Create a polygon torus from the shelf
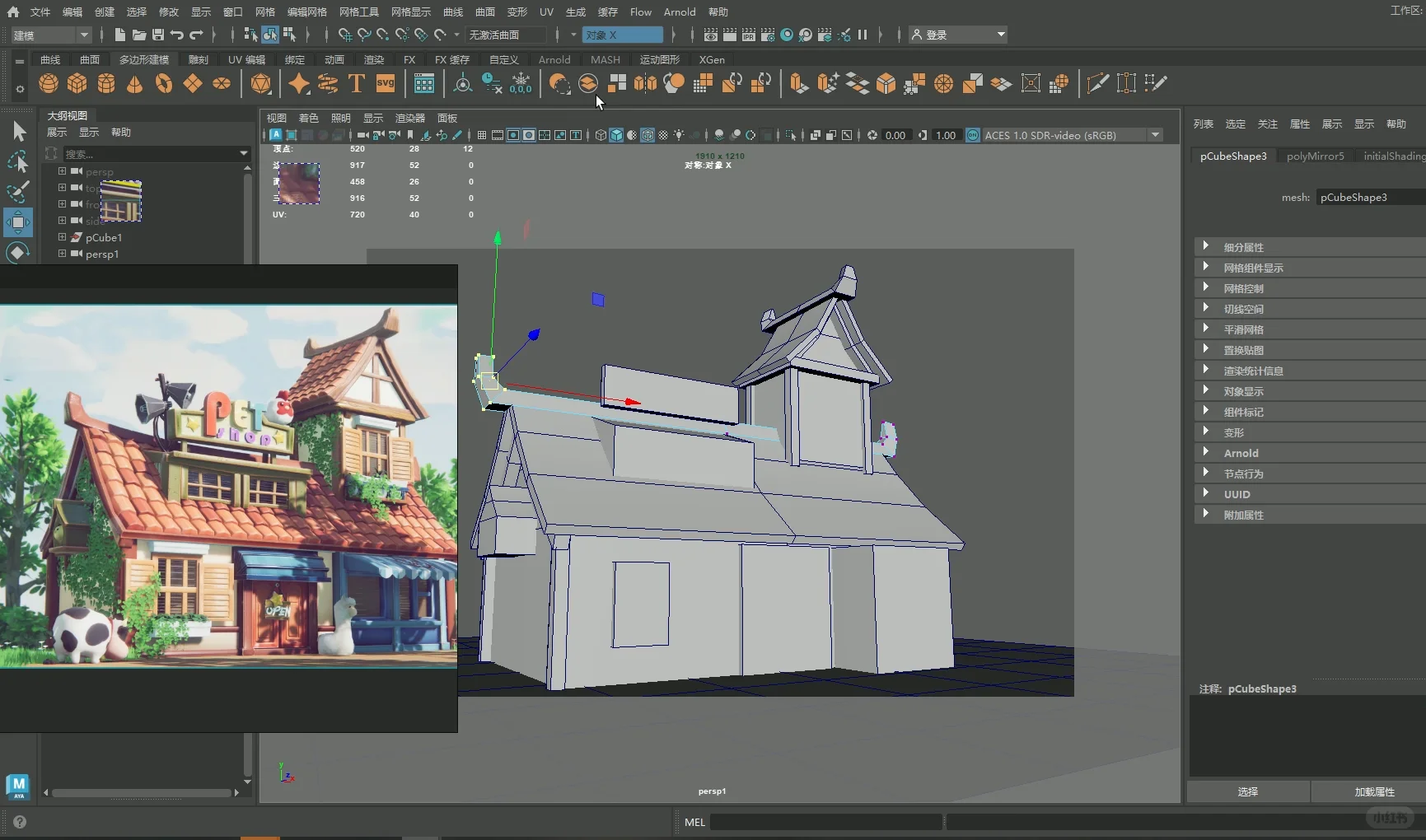The width and height of the screenshot is (1426, 840). [x=164, y=83]
